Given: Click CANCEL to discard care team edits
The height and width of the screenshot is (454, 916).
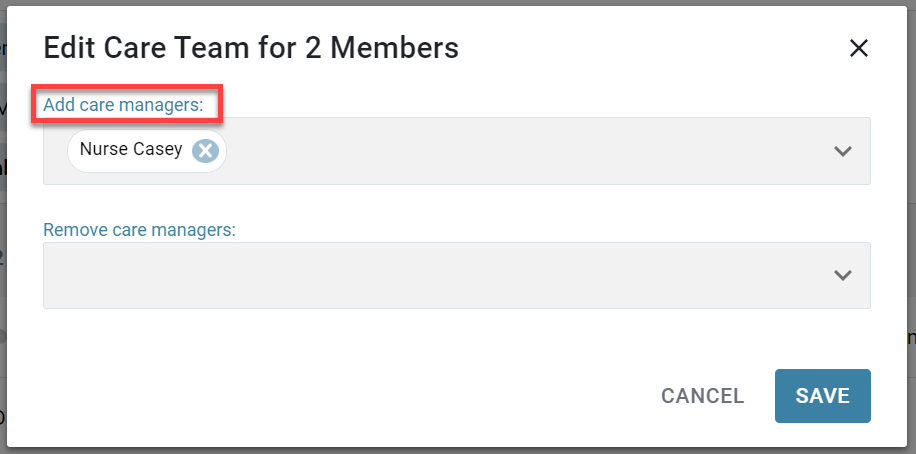Looking at the screenshot, I should [703, 396].
